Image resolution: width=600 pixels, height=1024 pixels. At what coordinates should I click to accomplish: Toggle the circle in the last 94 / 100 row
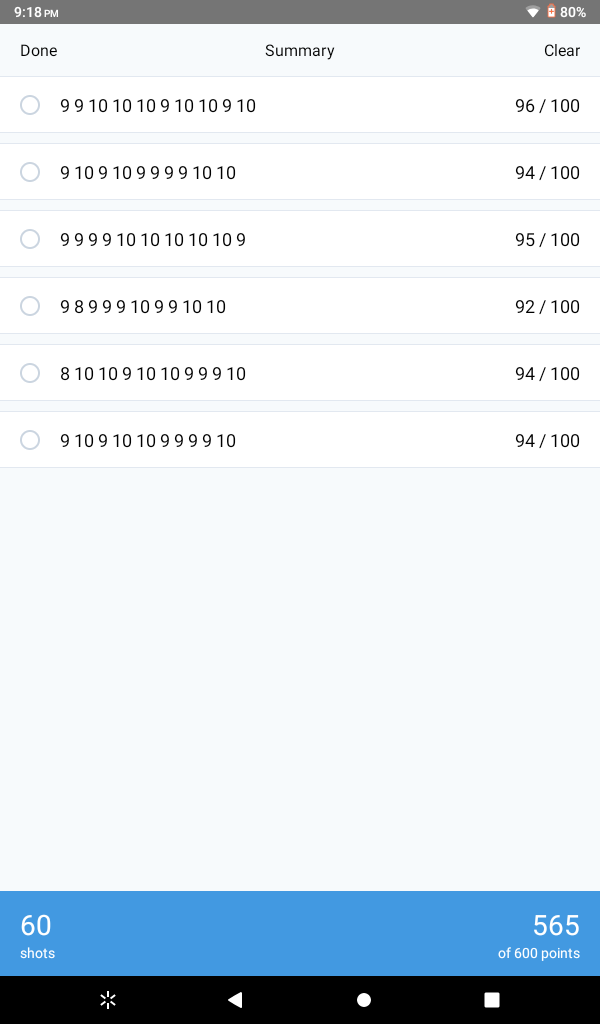30,440
